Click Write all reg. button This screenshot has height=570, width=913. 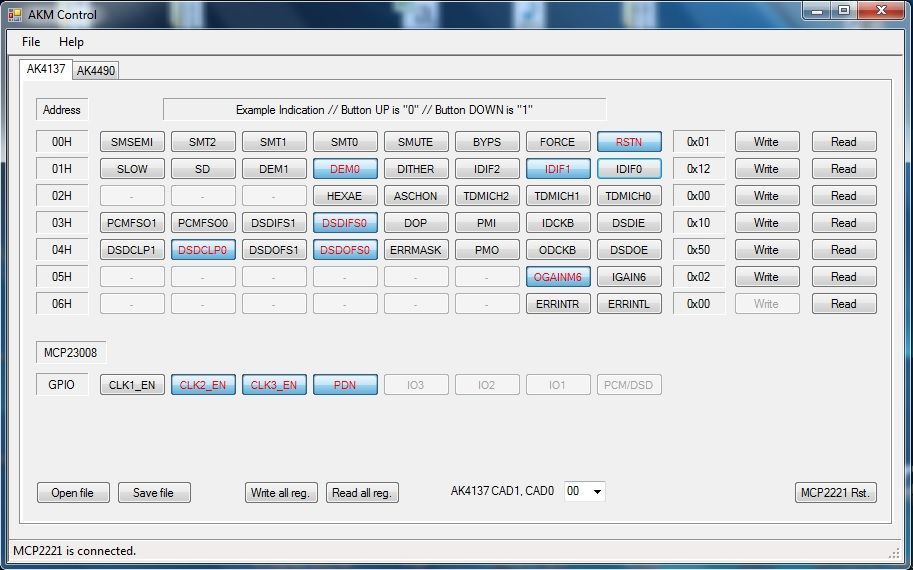[x=281, y=493]
